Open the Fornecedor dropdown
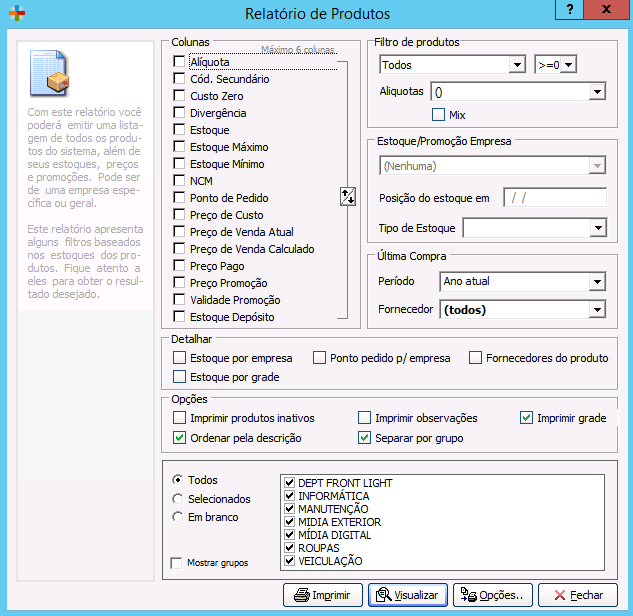The width and height of the screenshot is (633, 616). coord(598,310)
